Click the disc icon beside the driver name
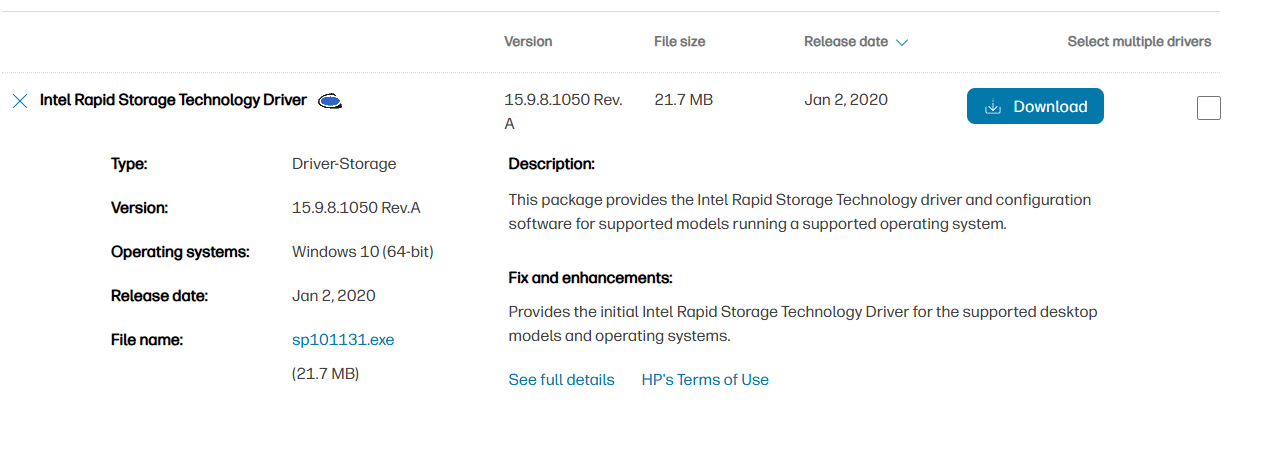This screenshot has height=456, width=1266. pyautogui.click(x=330, y=101)
